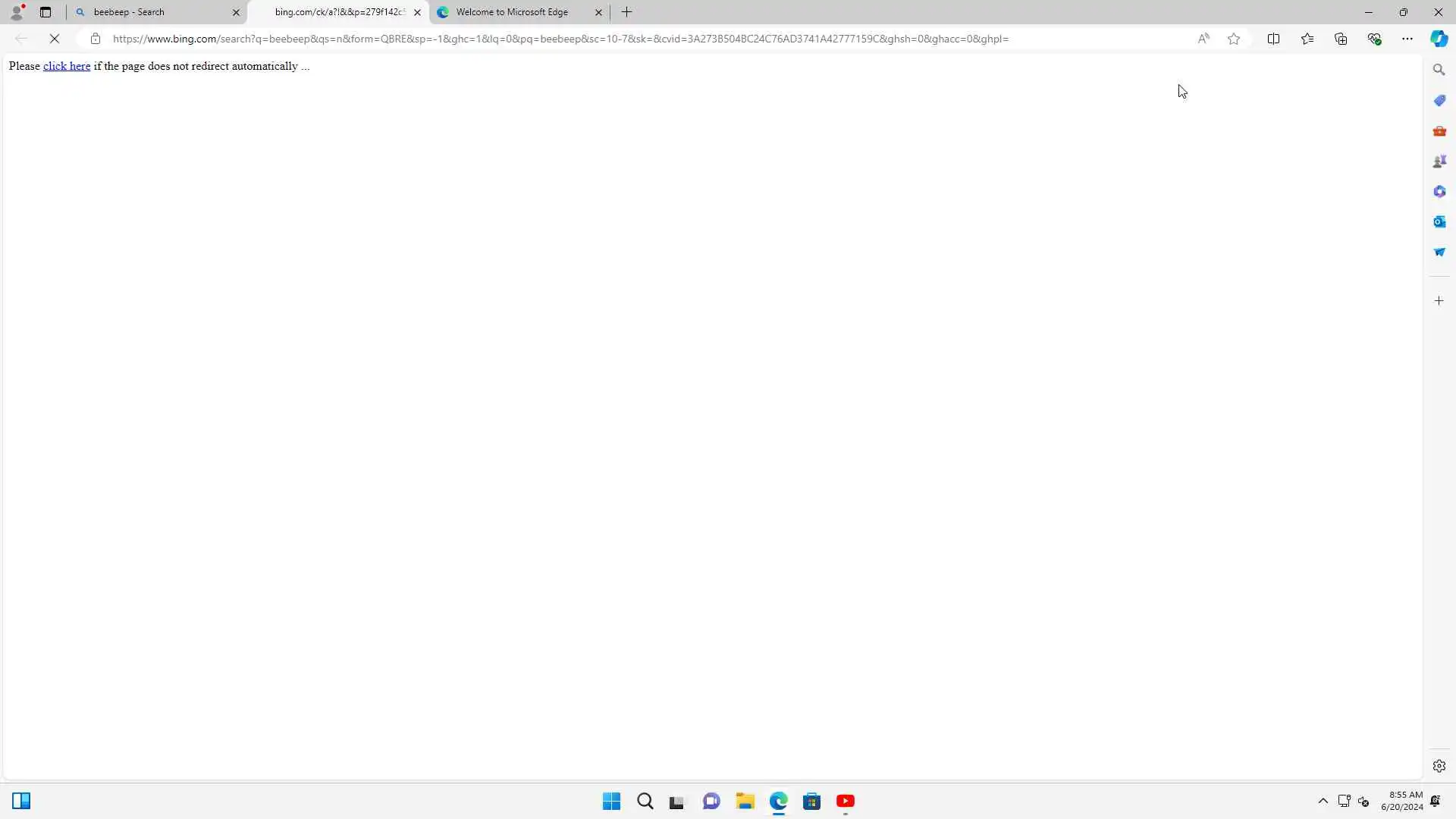Switch to Welcome to Microsoft Edge tab

(x=512, y=12)
